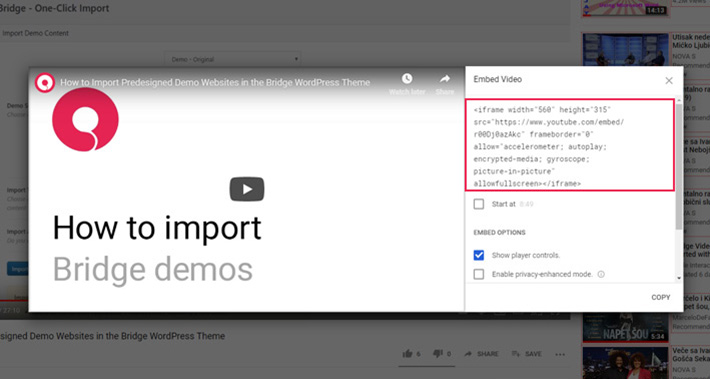Image resolution: width=710 pixels, height=379 pixels.
Task: Click the embed panel scrollbar up arrow
Action: (679, 100)
